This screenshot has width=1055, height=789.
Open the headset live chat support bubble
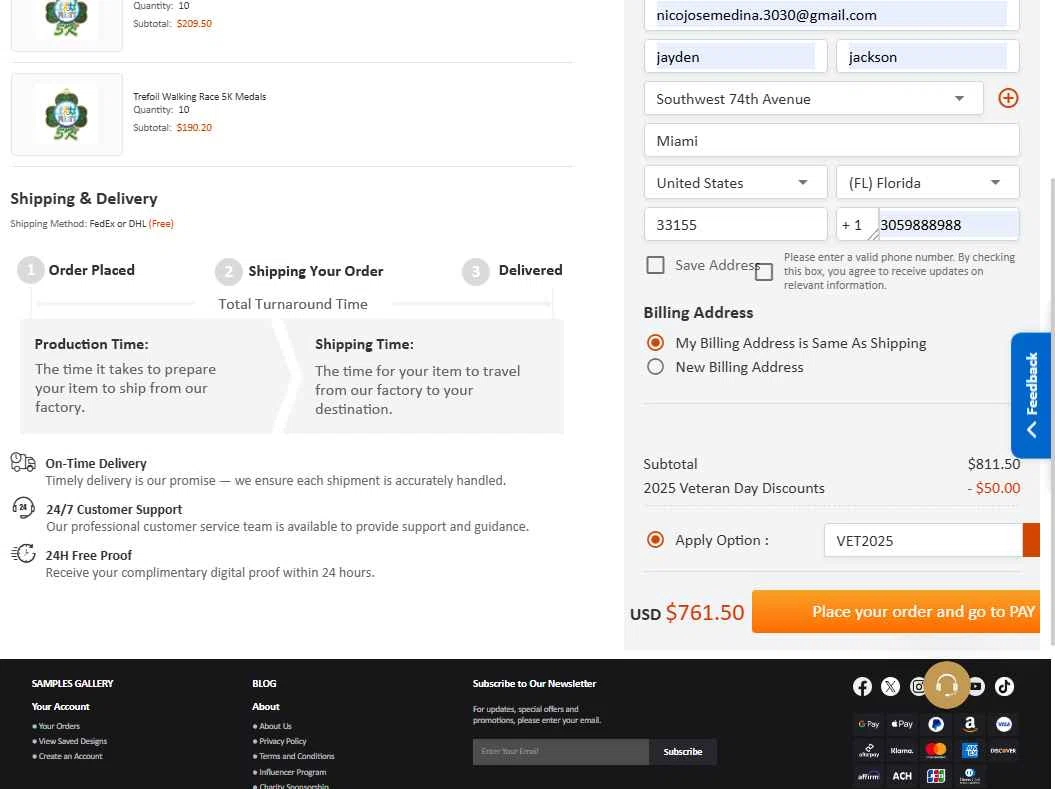pyautogui.click(x=947, y=685)
